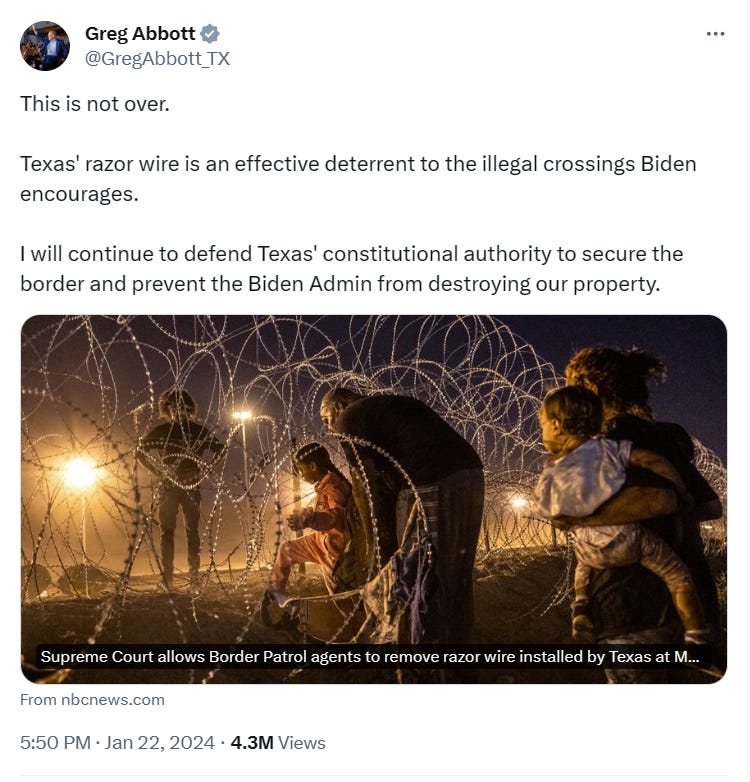
Task: Open the @GregAbbott_TX handle link
Action: coord(157,59)
